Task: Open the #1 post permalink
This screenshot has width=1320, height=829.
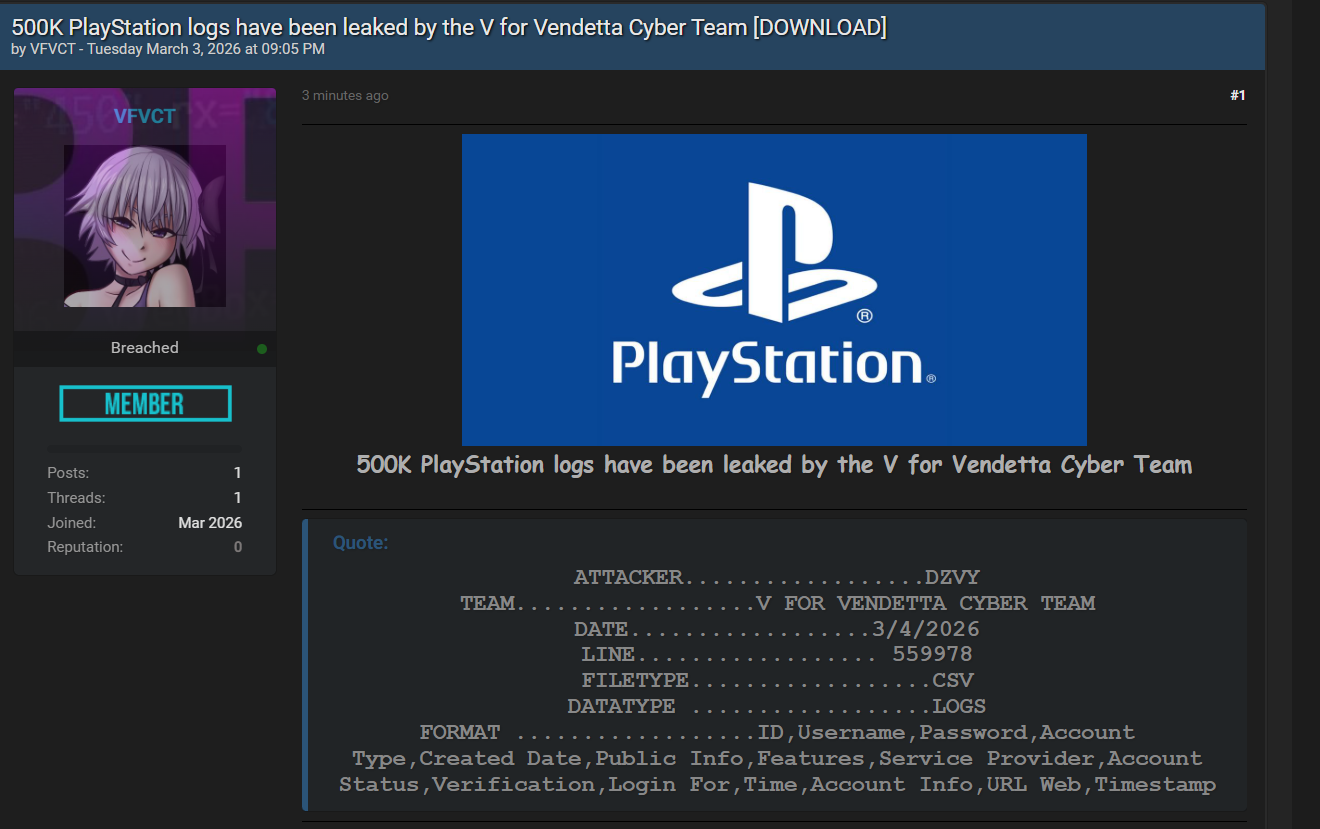Action: [1237, 96]
